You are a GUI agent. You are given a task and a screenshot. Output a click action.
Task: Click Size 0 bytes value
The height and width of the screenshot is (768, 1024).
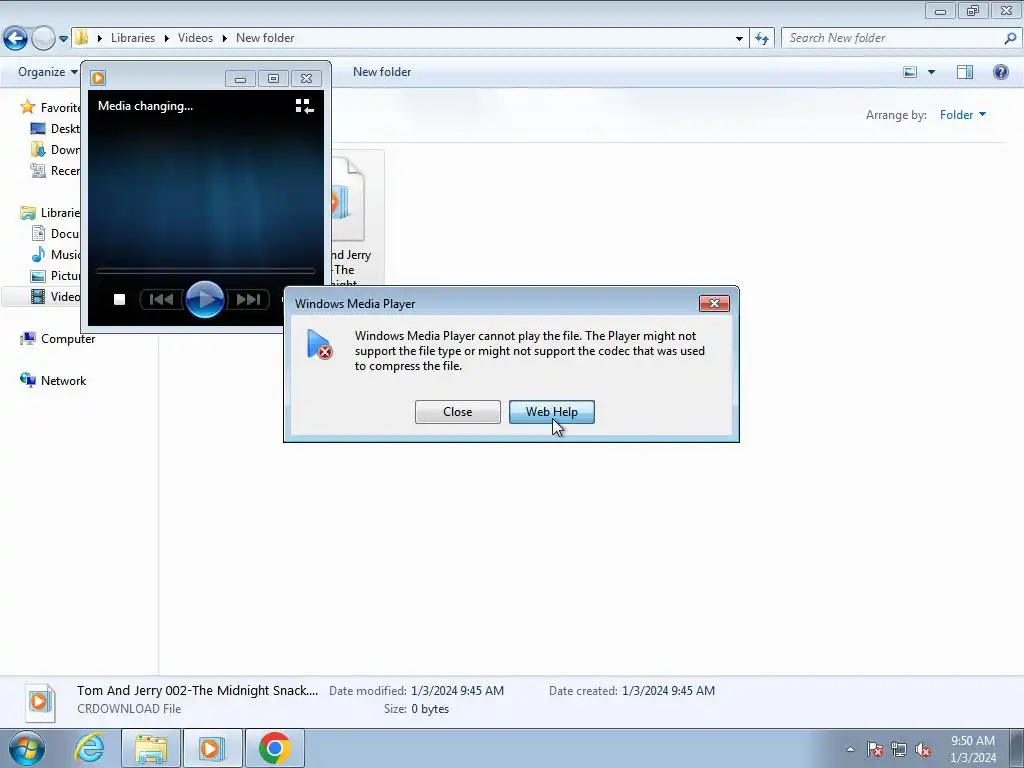[430, 709]
